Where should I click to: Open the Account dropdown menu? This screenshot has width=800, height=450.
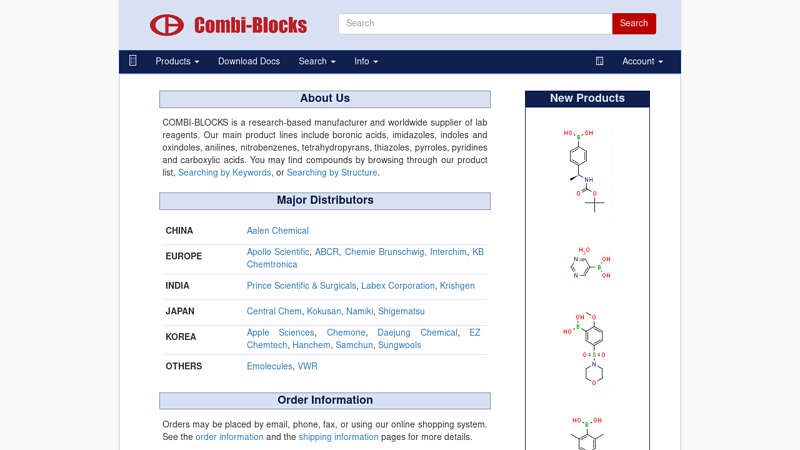(642, 61)
